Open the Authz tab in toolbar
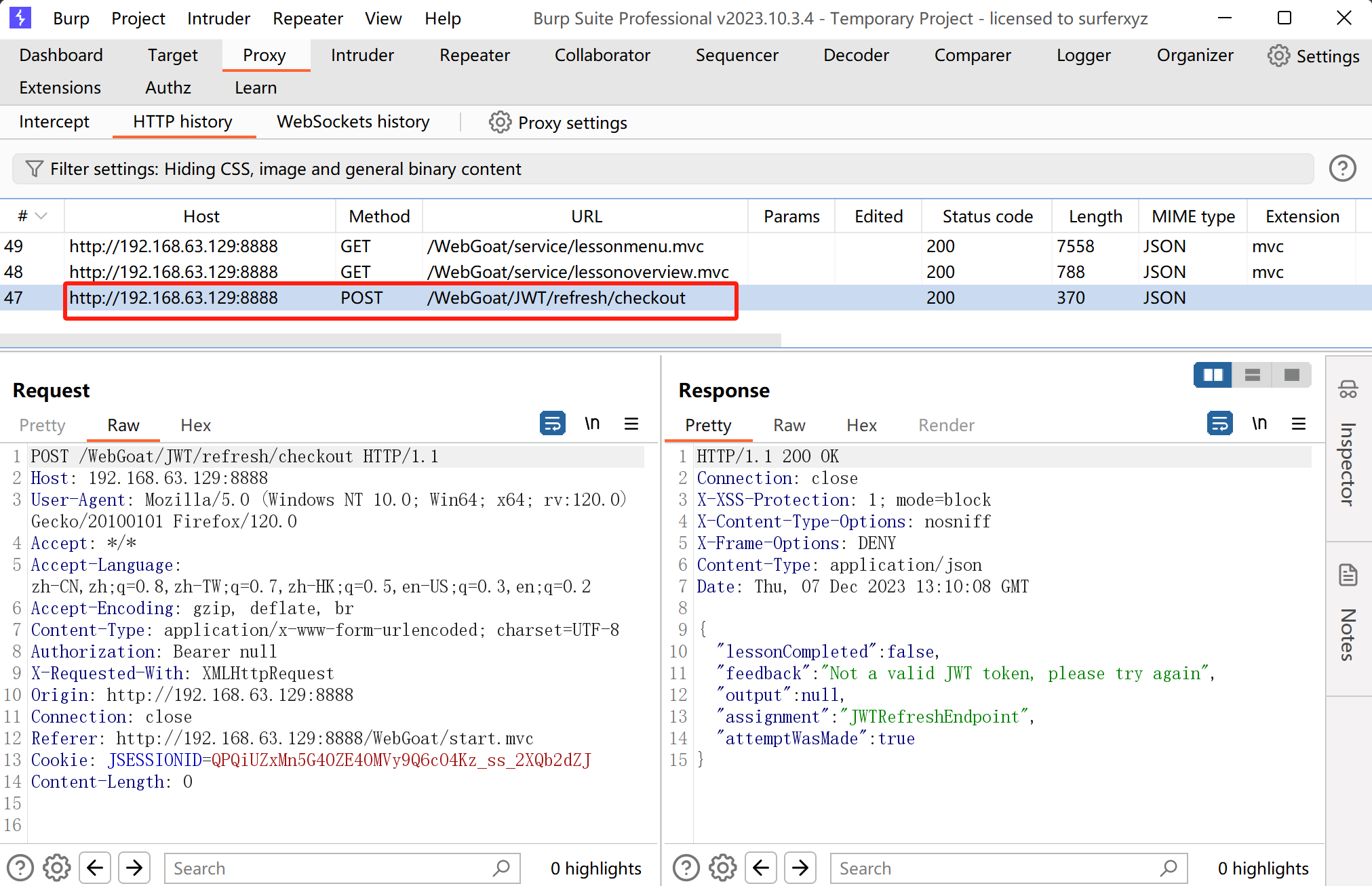The image size is (1372, 886). 168,88
